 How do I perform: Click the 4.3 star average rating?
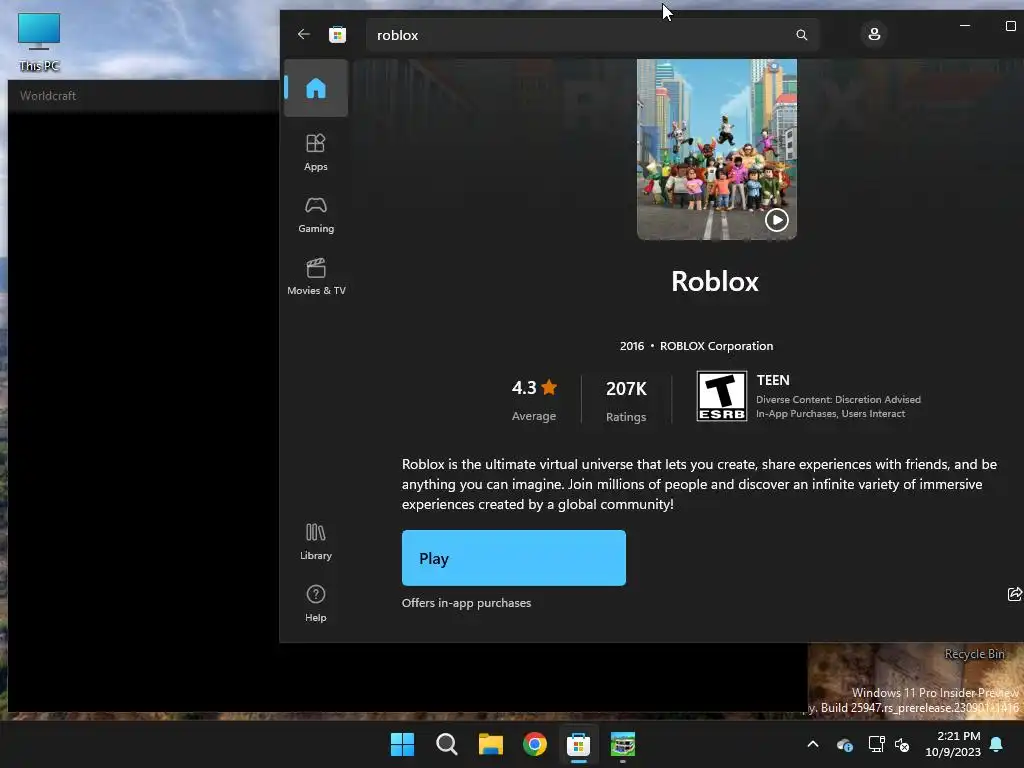(534, 399)
